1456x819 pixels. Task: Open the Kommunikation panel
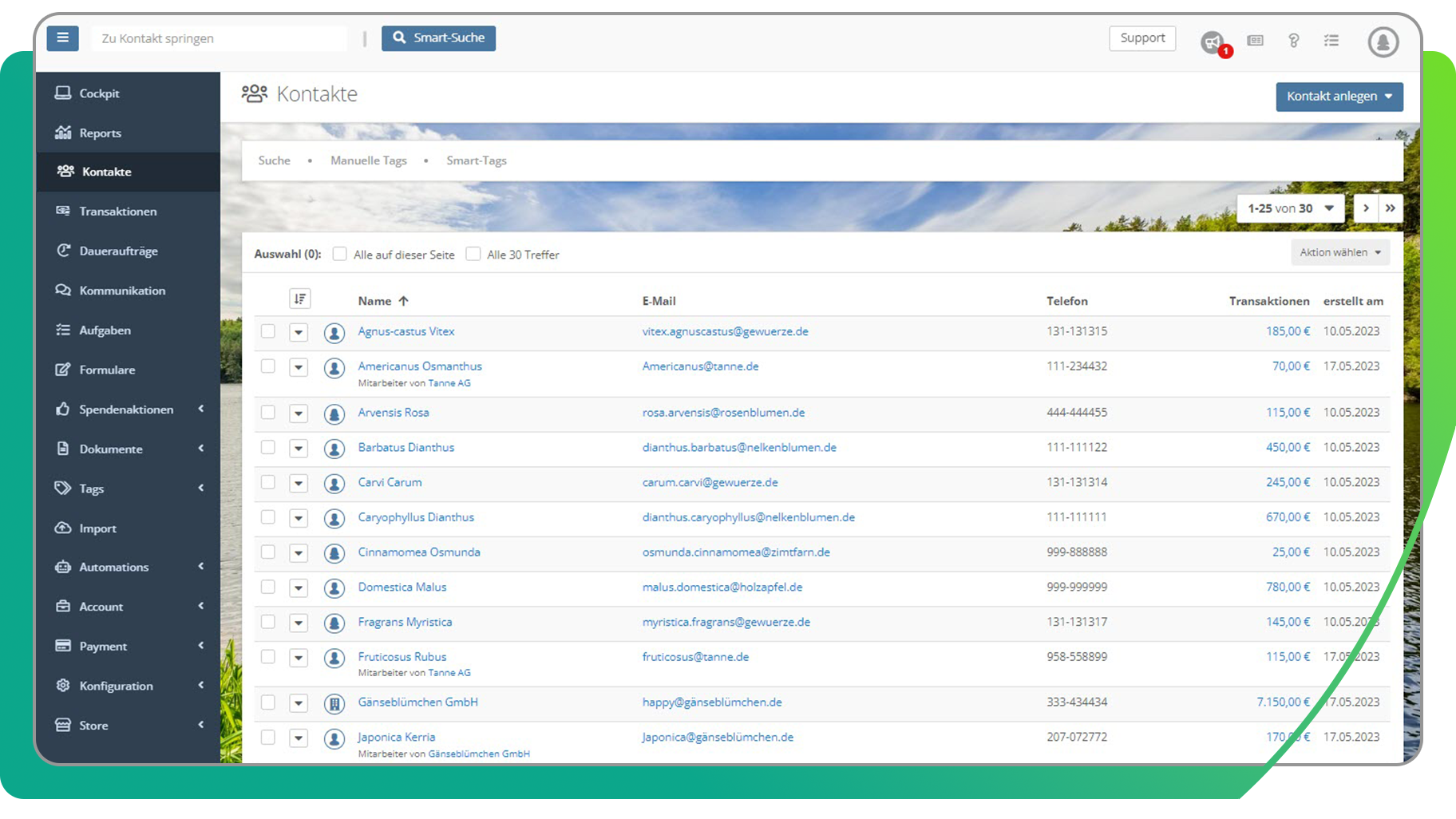122,291
